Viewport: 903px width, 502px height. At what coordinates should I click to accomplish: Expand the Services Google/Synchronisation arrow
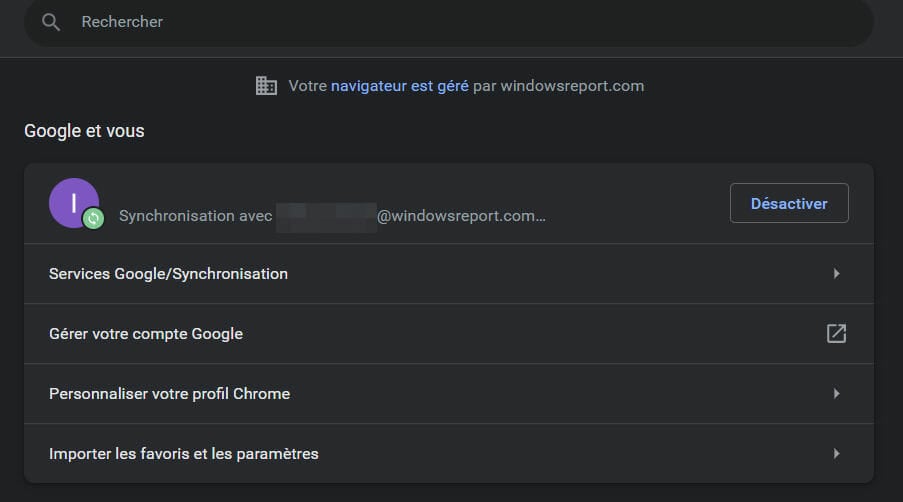click(836, 273)
